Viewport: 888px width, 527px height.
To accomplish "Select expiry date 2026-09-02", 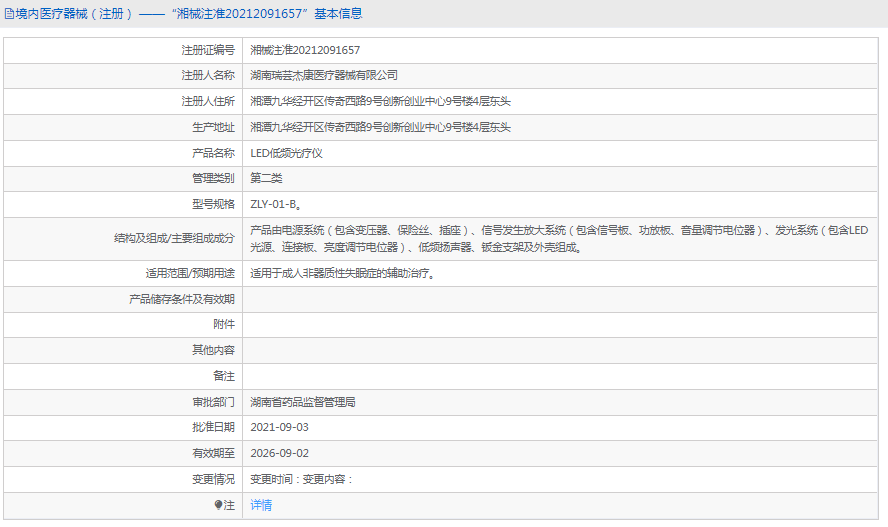I will pos(280,453).
